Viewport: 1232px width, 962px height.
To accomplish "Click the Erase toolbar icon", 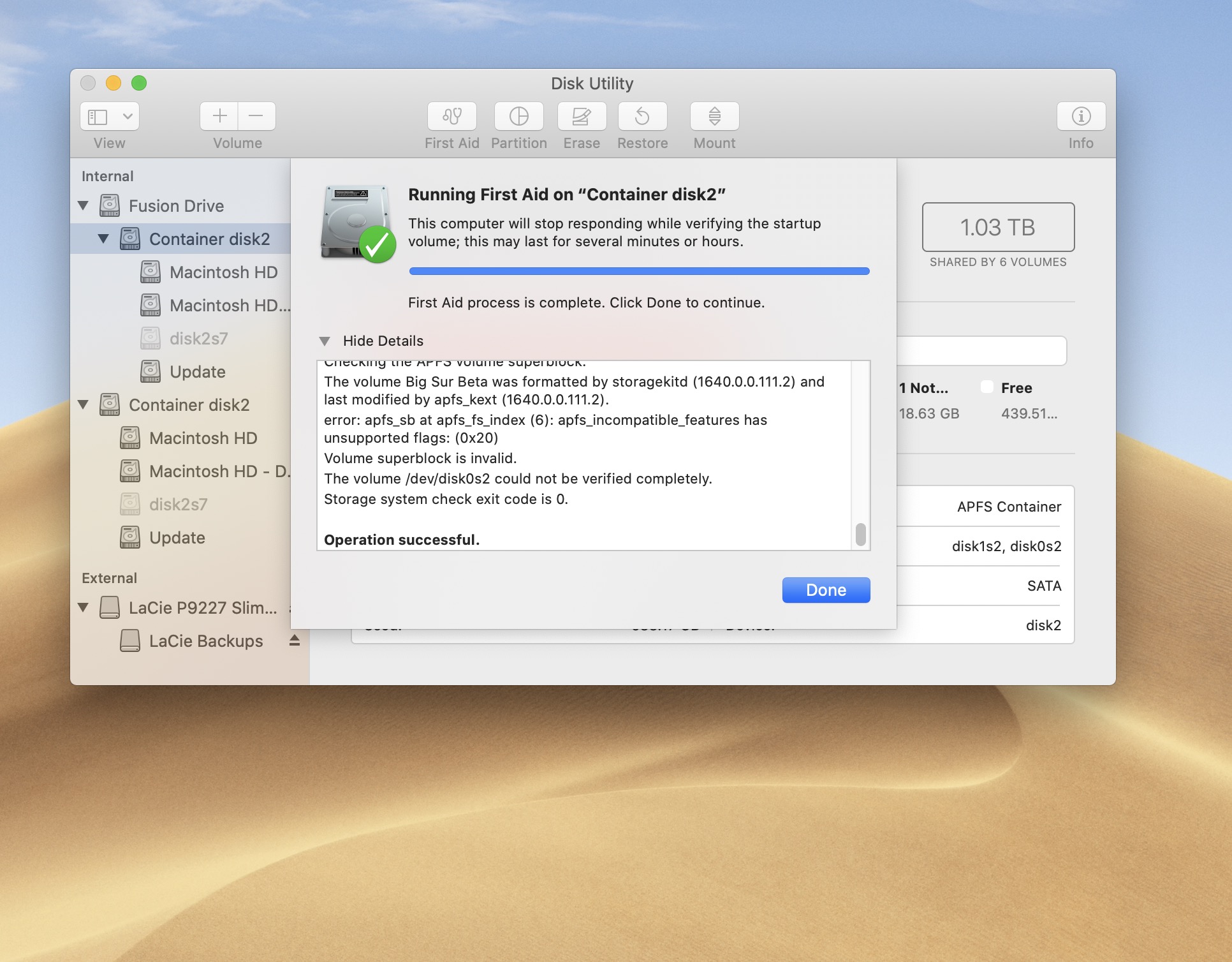I will [581, 117].
